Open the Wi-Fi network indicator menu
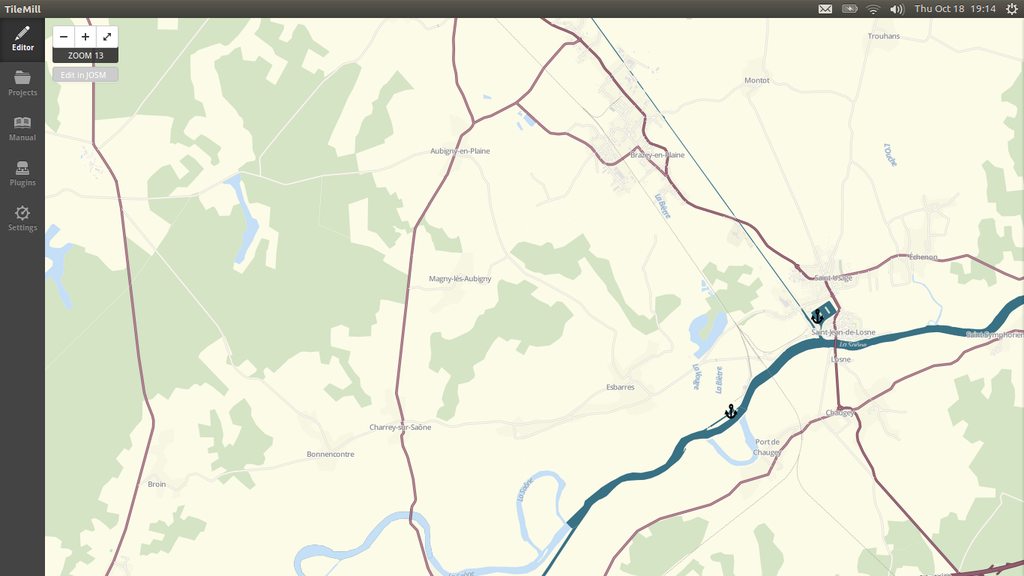Screen dimensions: 1024x576 click(873, 9)
